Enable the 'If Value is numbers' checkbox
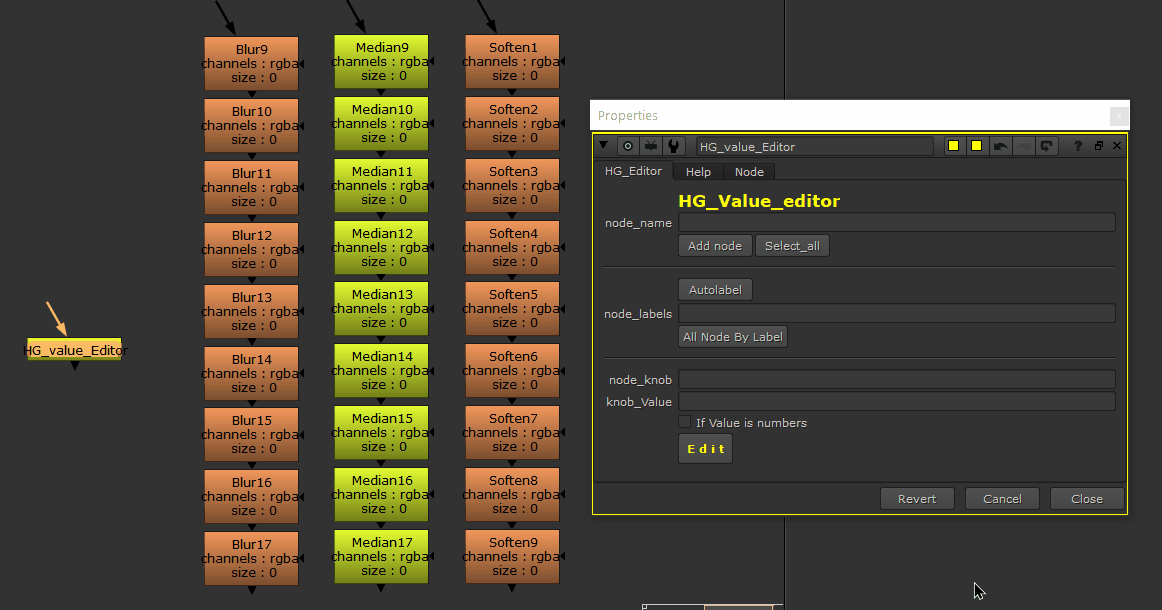The height and width of the screenshot is (610, 1162). pos(685,422)
